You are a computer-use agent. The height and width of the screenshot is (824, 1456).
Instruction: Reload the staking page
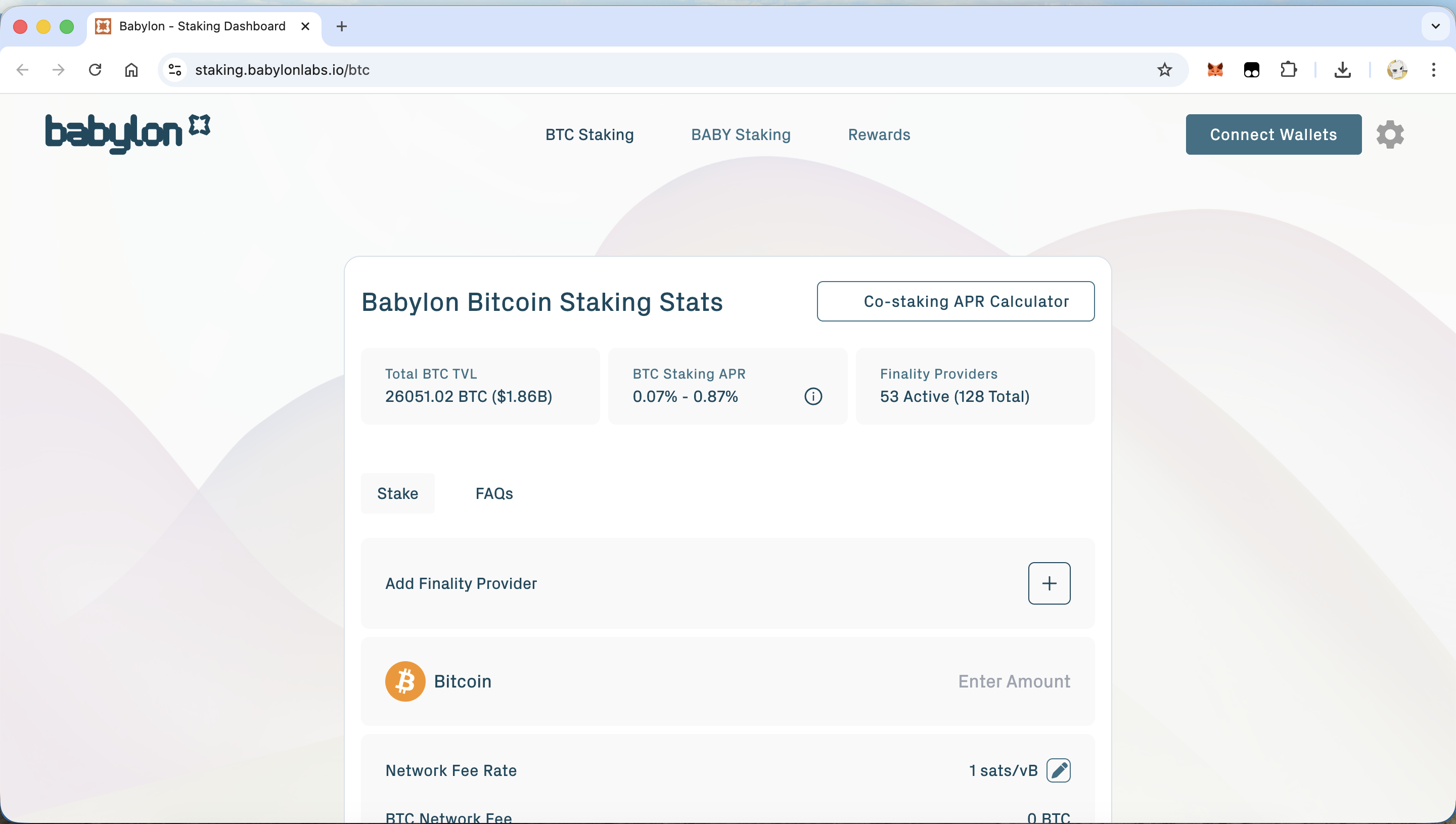95,70
